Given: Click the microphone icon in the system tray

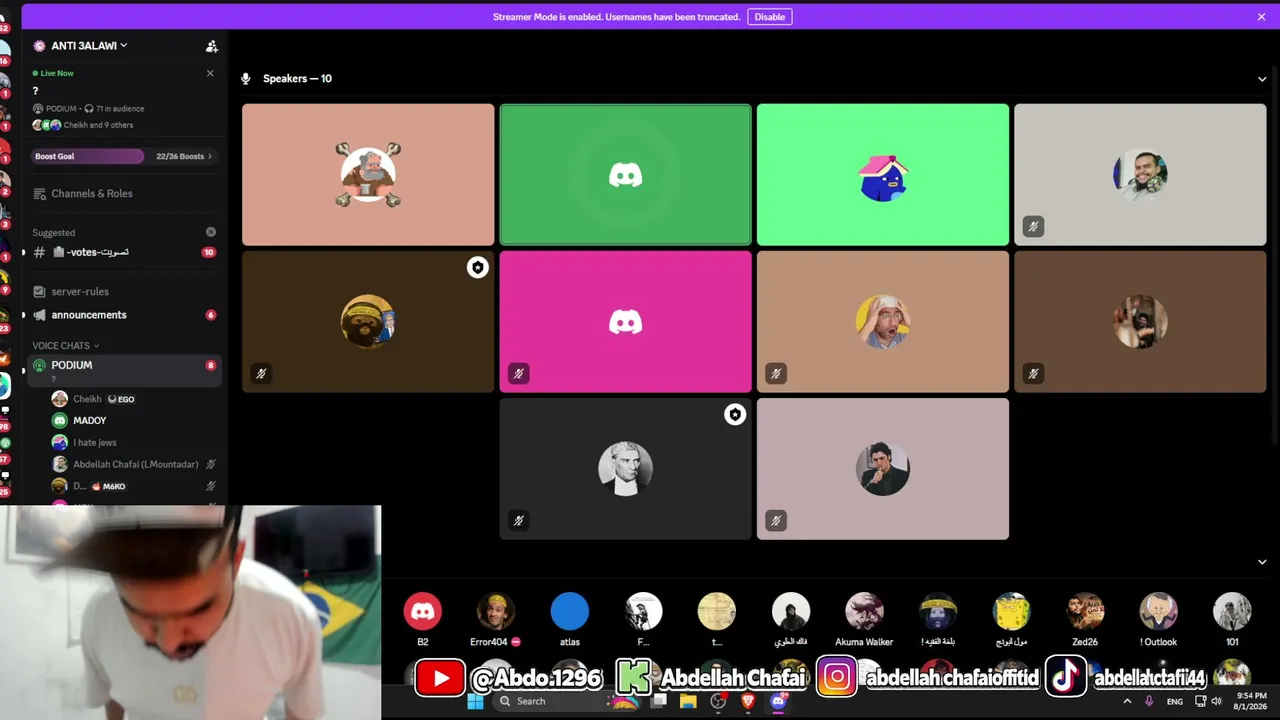Looking at the screenshot, I should [1149, 701].
